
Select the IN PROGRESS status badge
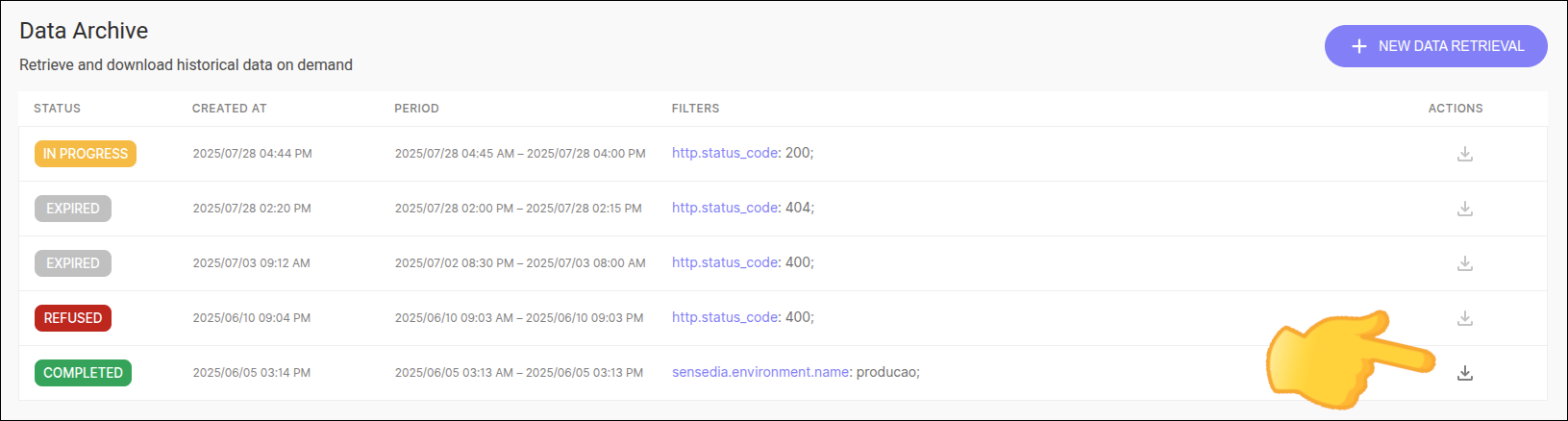point(86,154)
